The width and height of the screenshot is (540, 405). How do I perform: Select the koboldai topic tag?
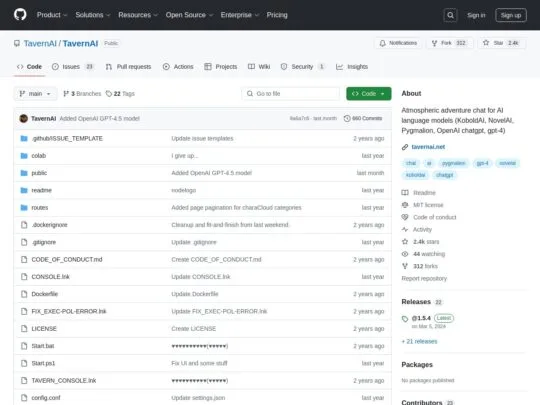[x=415, y=175]
